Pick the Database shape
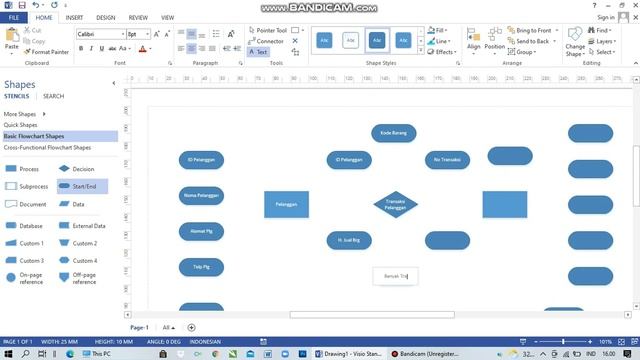640x360 pixels. click(24, 226)
